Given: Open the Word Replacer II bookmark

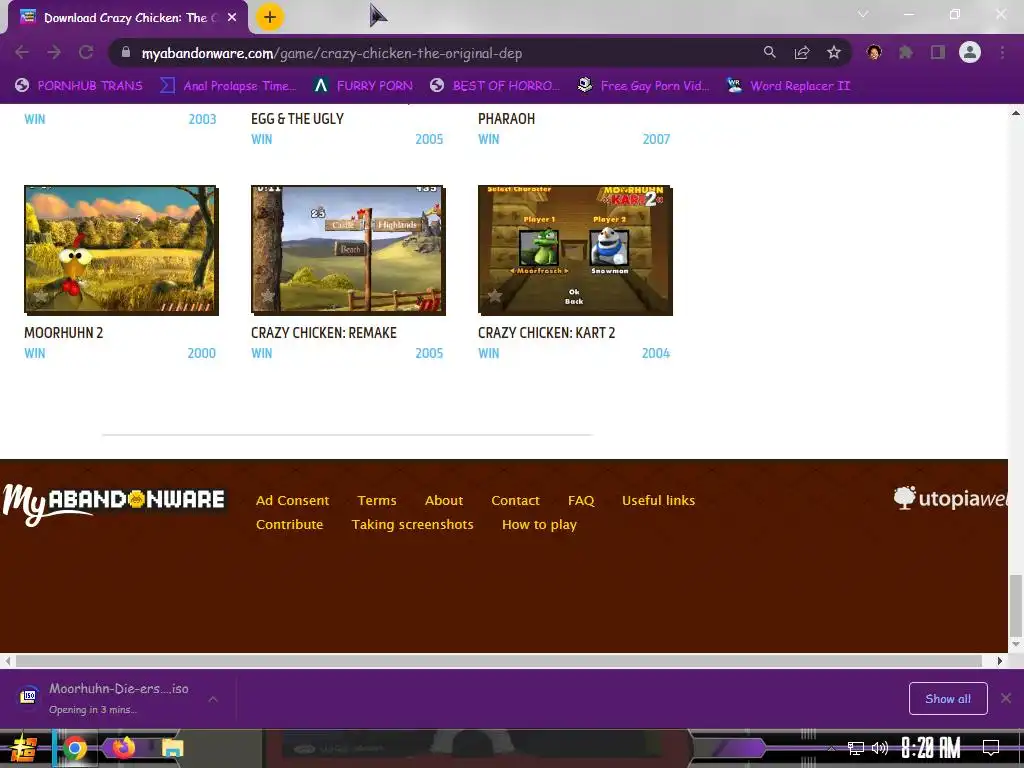Looking at the screenshot, I should (789, 86).
